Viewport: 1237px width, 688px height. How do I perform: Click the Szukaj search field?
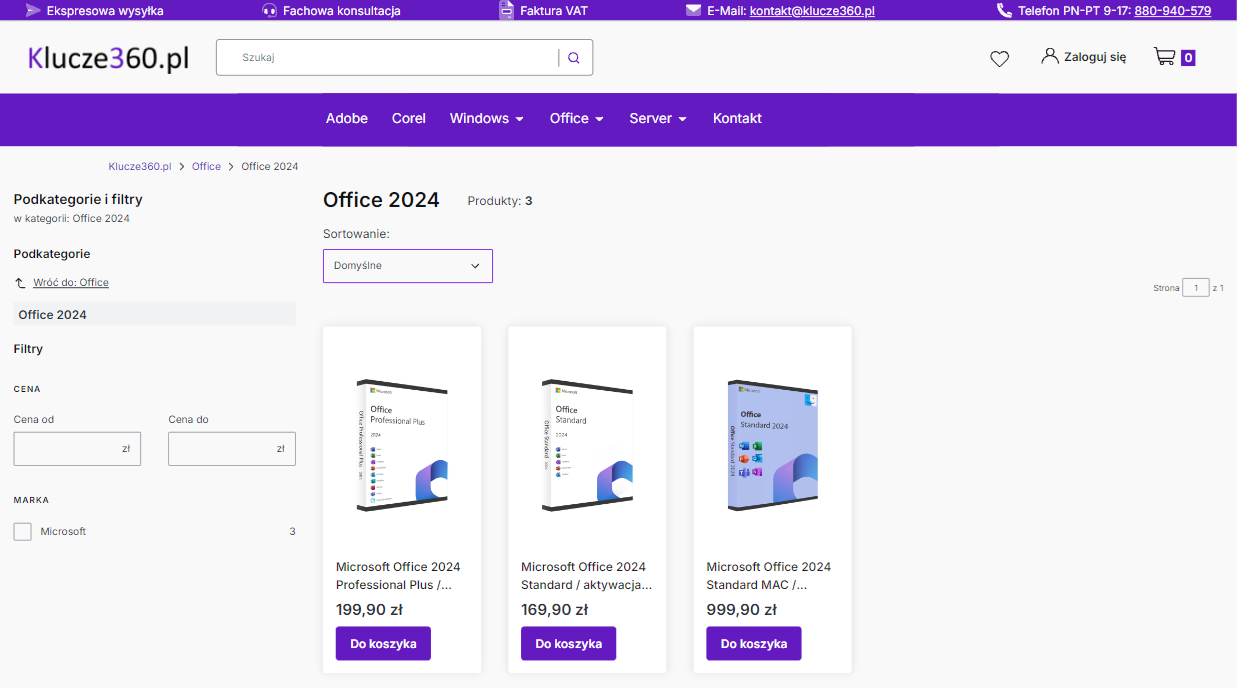(x=388, y=58)
